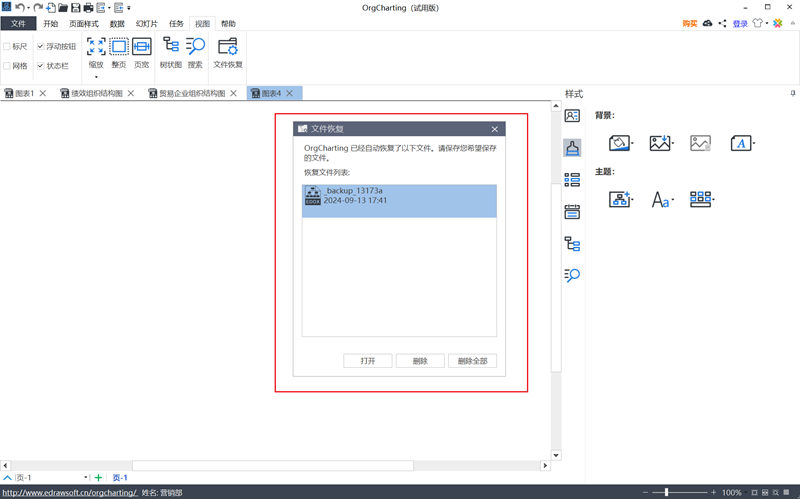
Task: Click the zoom in plus button
Action: pyautogui.click(x=713, y=492)
